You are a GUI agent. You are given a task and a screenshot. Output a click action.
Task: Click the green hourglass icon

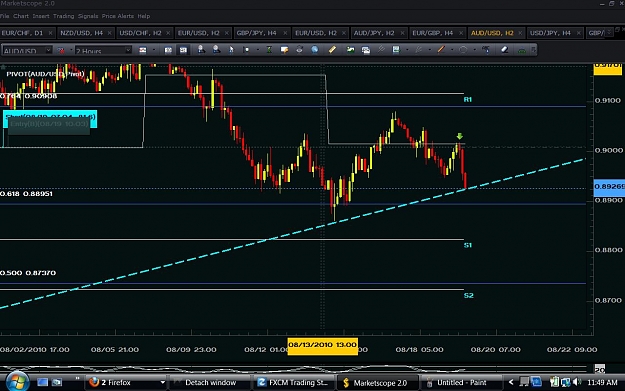tap(269, 50)
